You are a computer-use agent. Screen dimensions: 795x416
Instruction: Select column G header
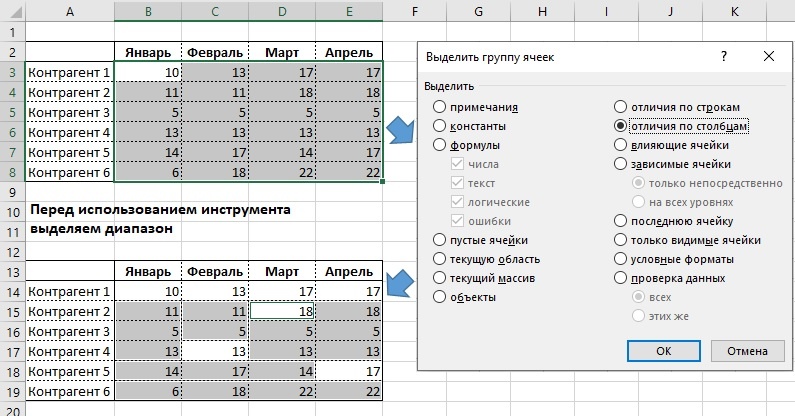click(x=479, y=11)
